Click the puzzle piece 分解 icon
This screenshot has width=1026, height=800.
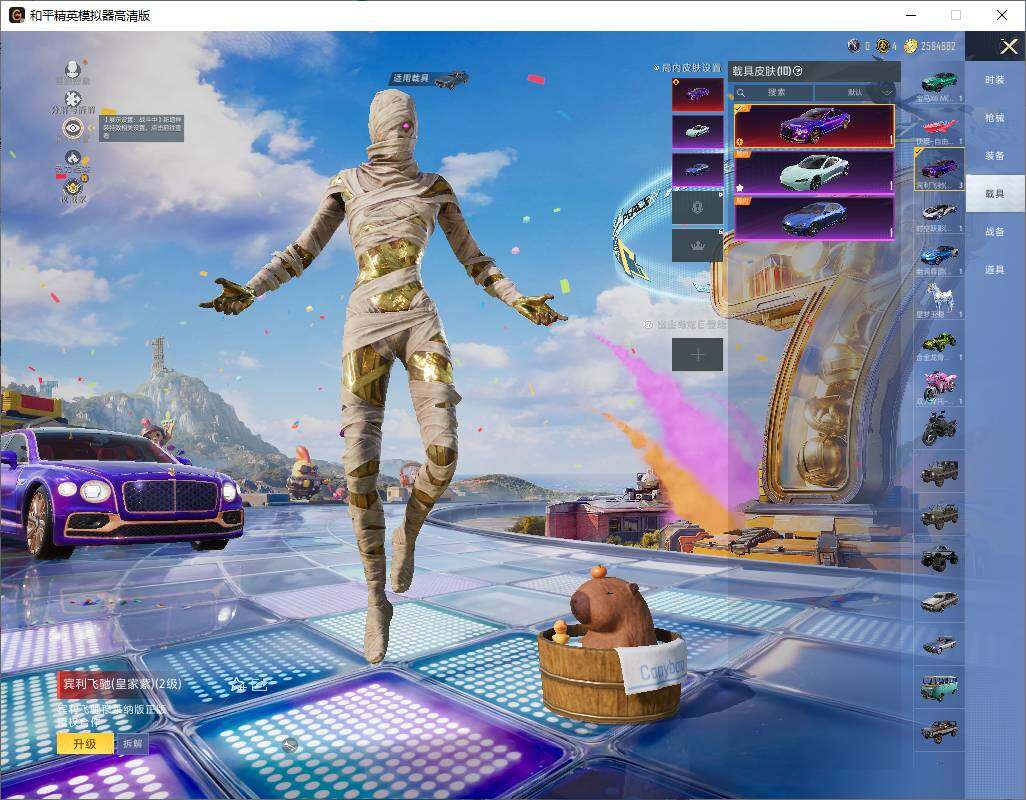coord(73,99)
